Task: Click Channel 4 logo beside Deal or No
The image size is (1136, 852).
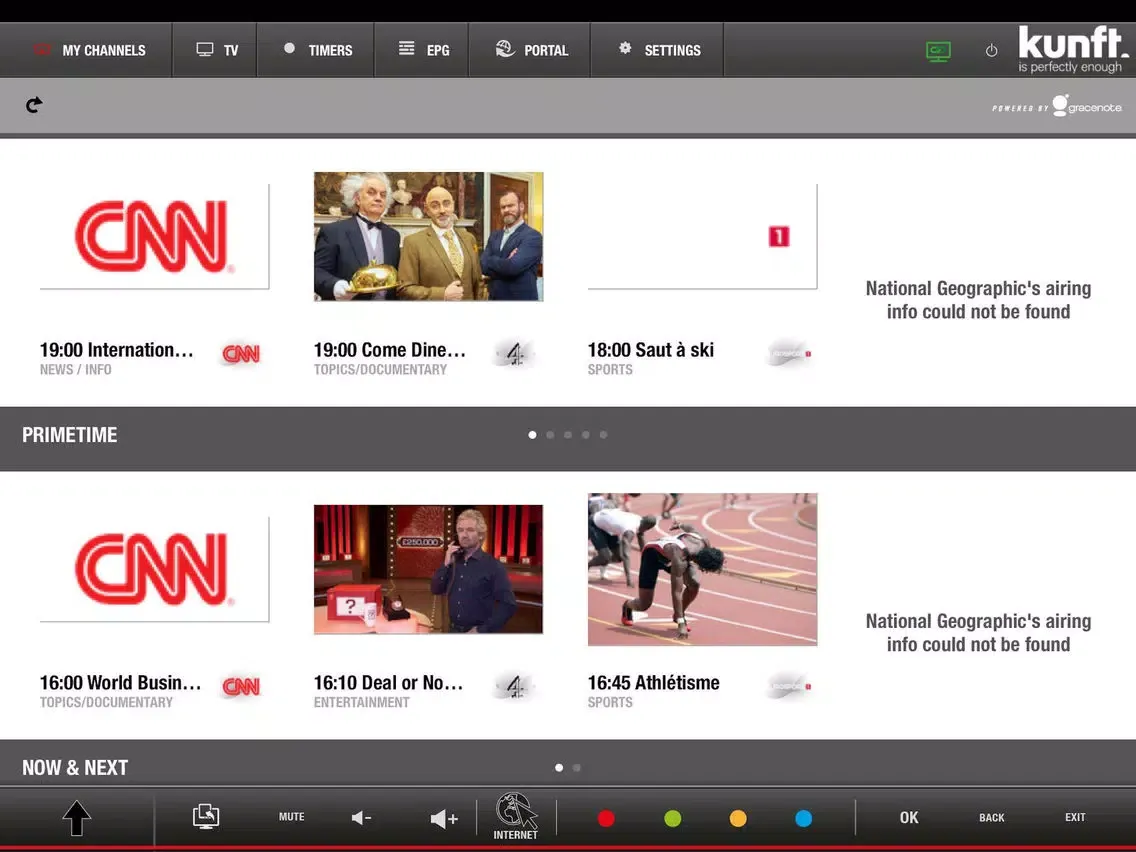Action: (x=515, y=686)
